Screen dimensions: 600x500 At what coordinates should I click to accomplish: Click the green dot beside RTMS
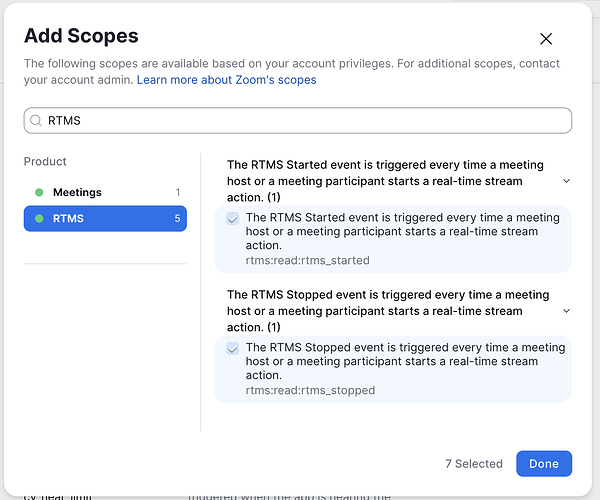[39, 218]
